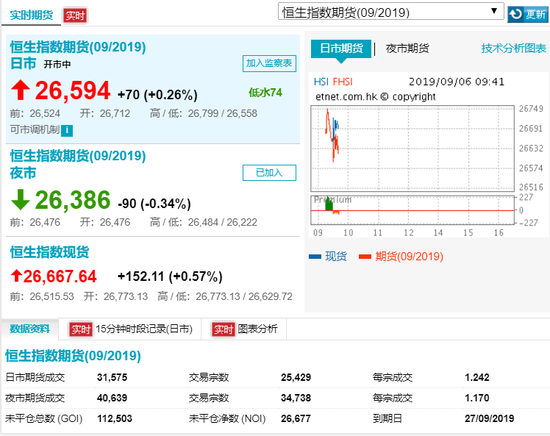Click the 日市期货成交 value 31,575

pyautogui.click(x=112, y=377)
